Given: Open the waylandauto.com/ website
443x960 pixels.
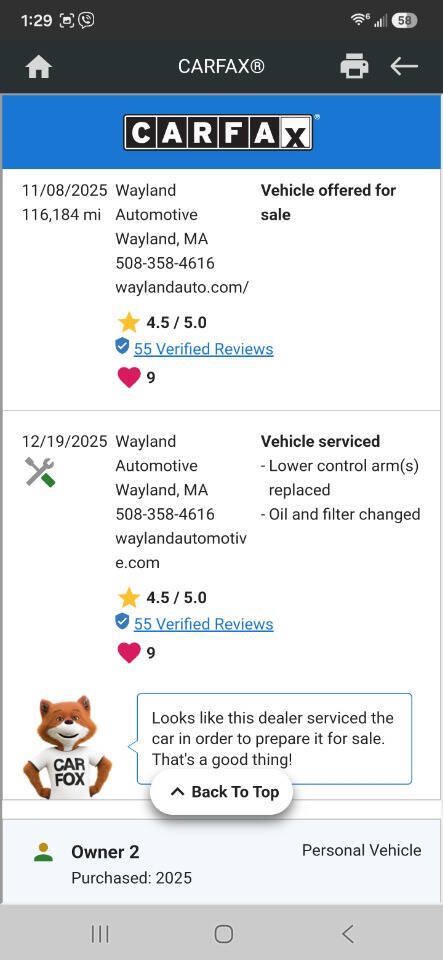Looking at the screenshot, I should [x=182, y=287].
